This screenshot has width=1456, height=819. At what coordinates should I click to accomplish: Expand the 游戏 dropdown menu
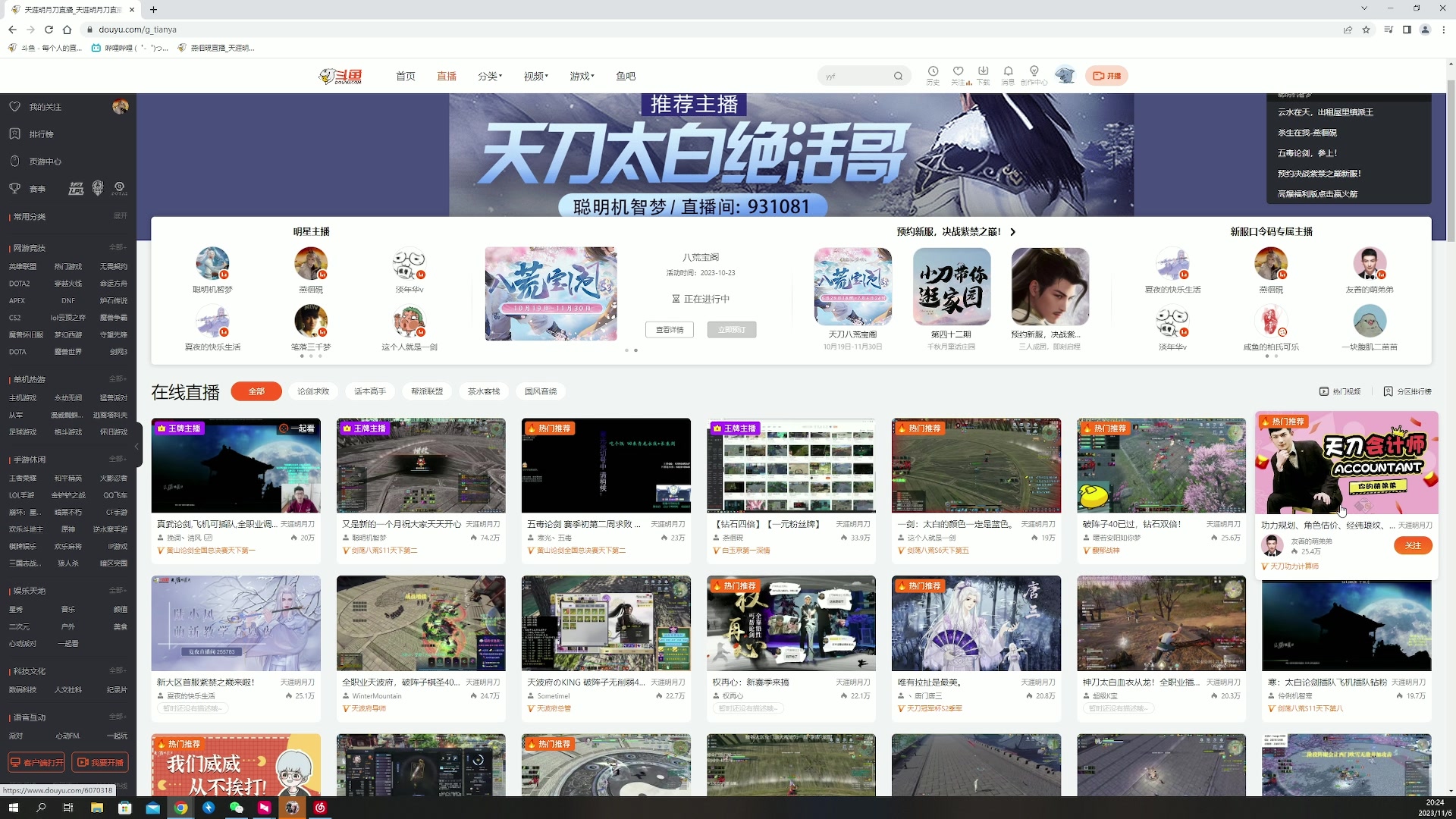click(x=581, y=76)
